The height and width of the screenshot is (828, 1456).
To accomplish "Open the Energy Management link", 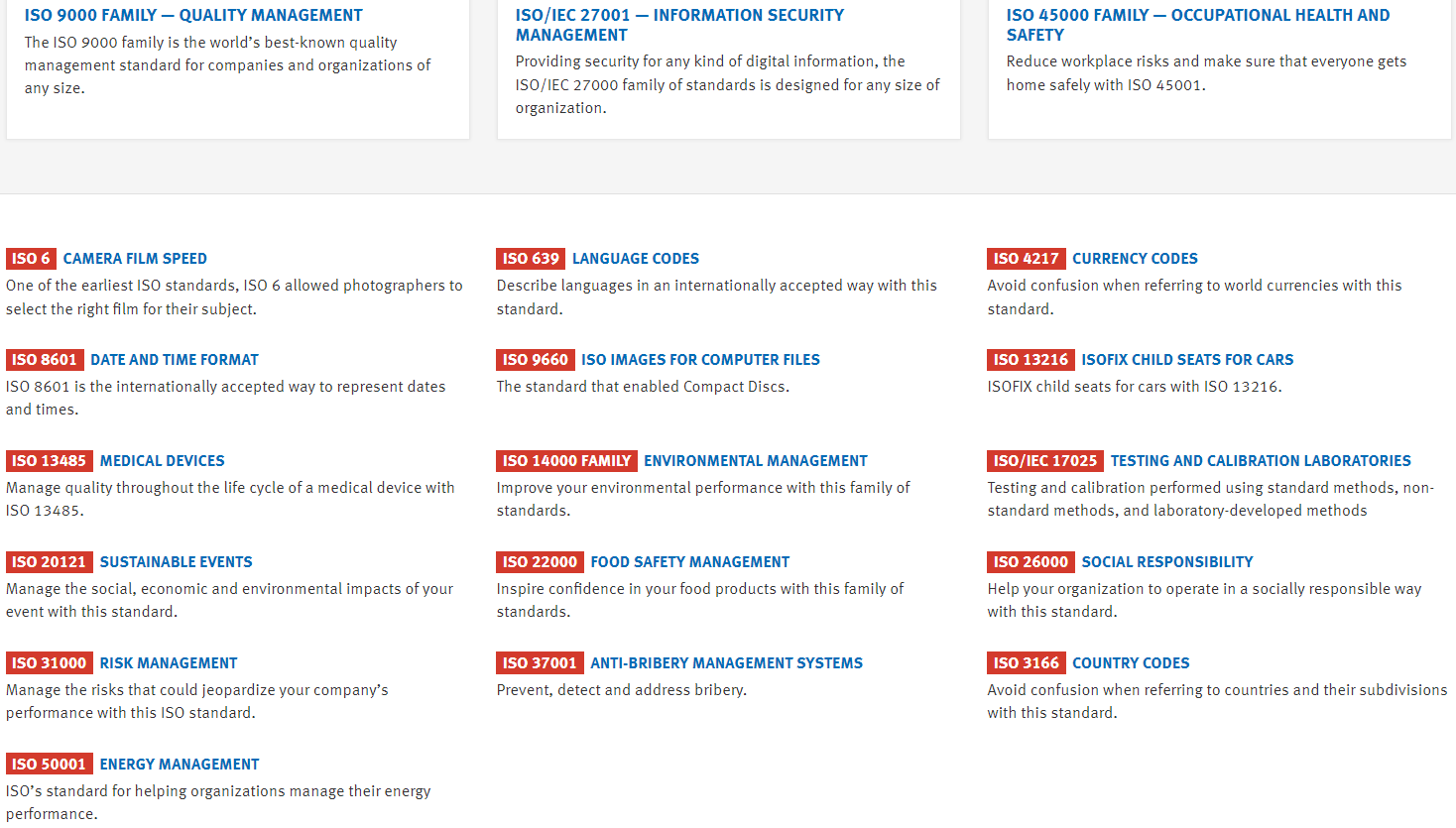I will (180, 765).
